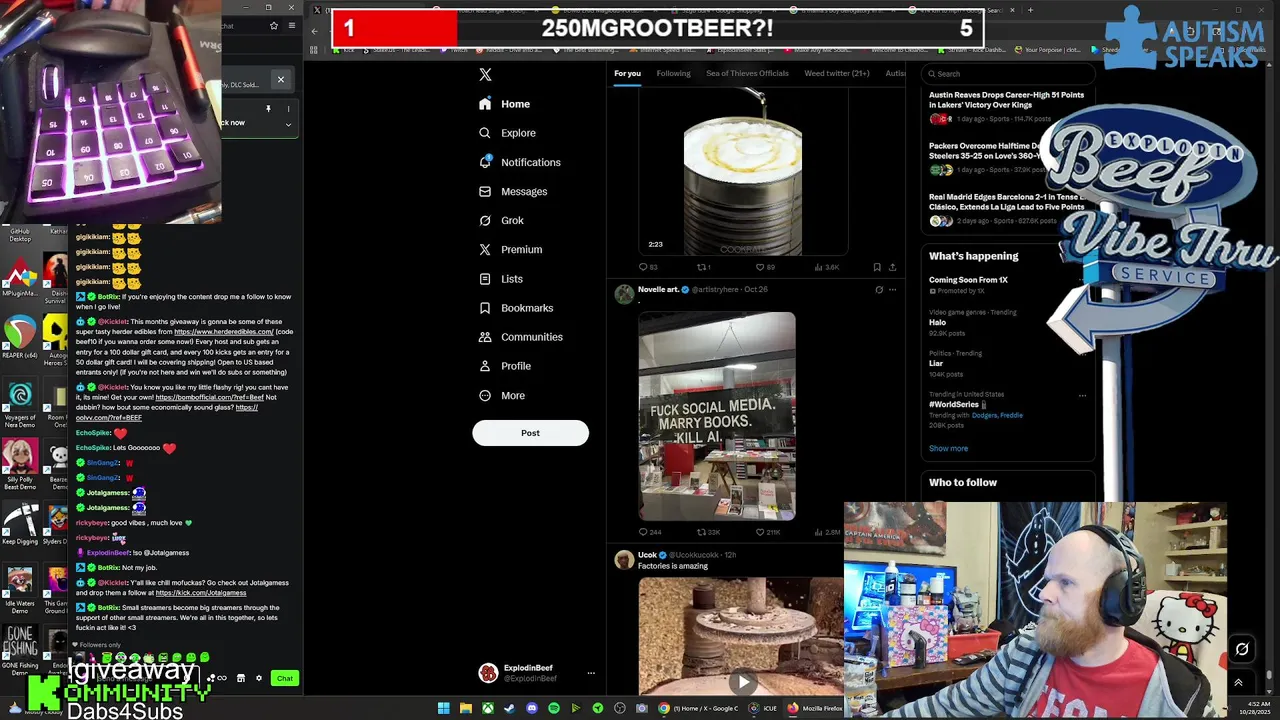The image size is (1280, 720).
Task: Open the More menu in sidebar
Action: tap(501, 395)
